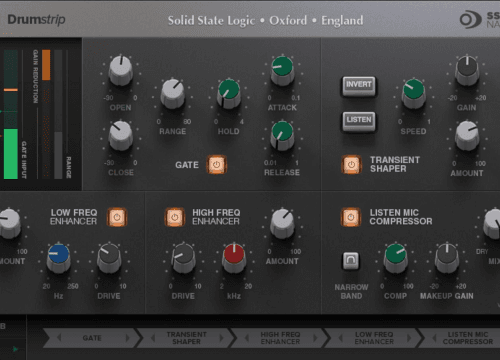Click the red kHz frequency knob
The height and width of the screenshot is (360, 500).
[234, 258]
